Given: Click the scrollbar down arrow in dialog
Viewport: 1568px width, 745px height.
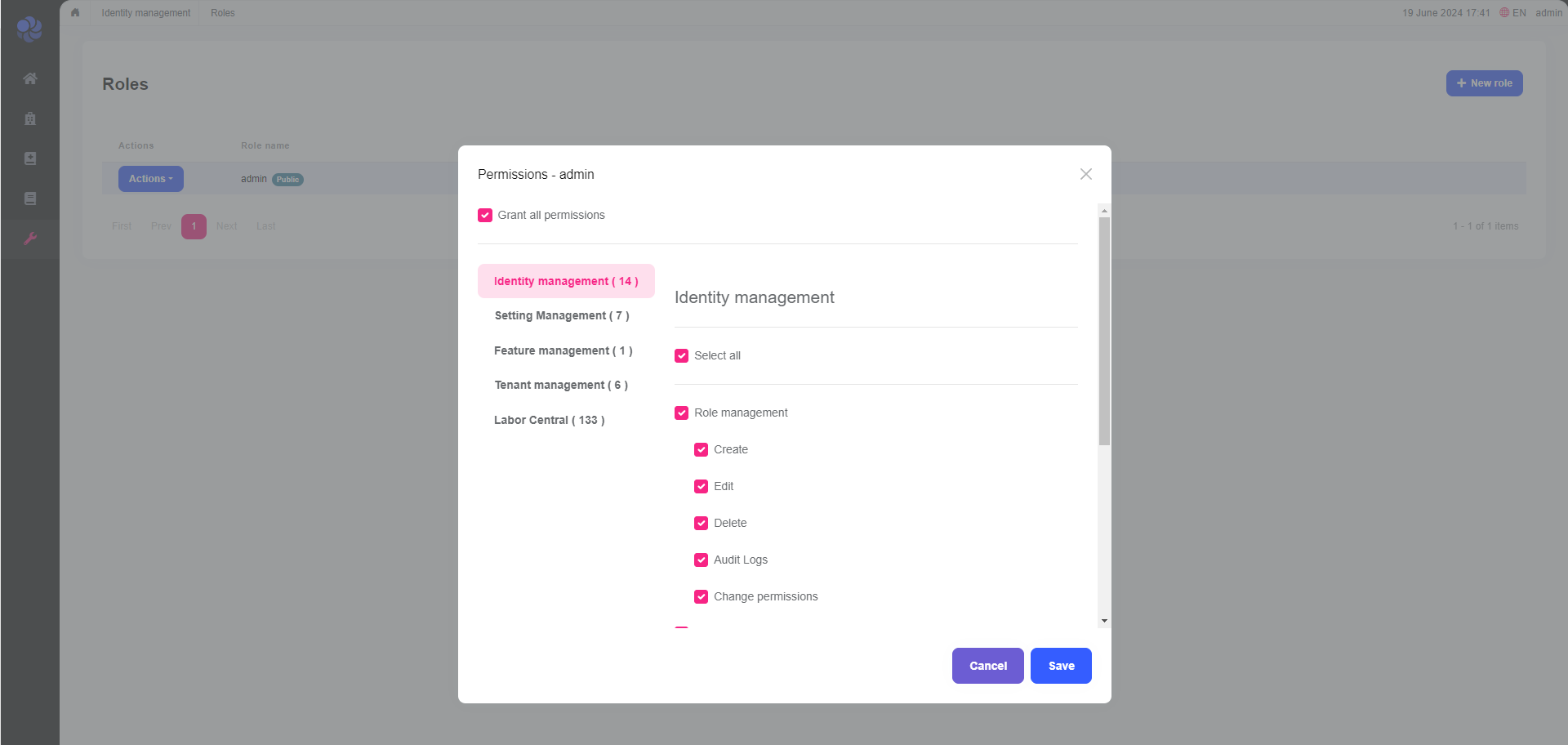Looking at the screenshot, I should pyautogui.click(x=1104, y=621).
